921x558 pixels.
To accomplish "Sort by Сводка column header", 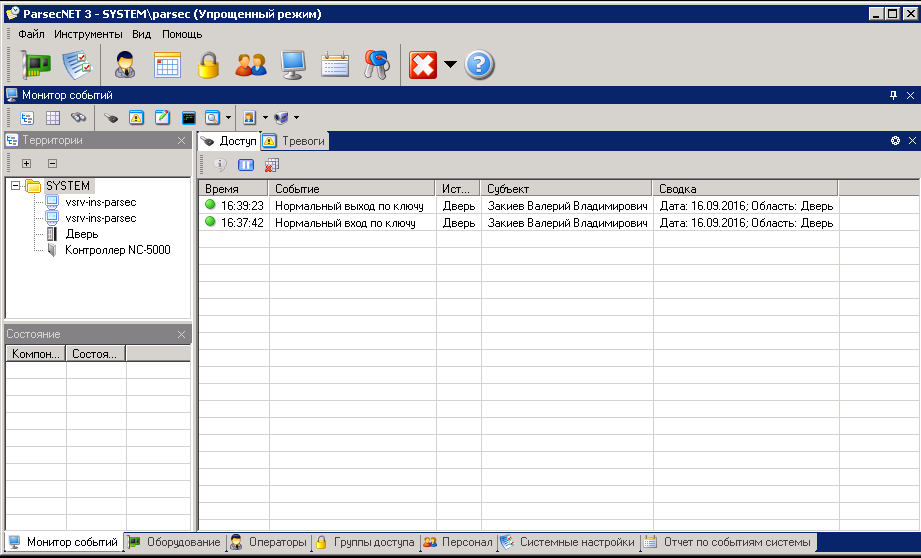I will [x=745, y=189].
